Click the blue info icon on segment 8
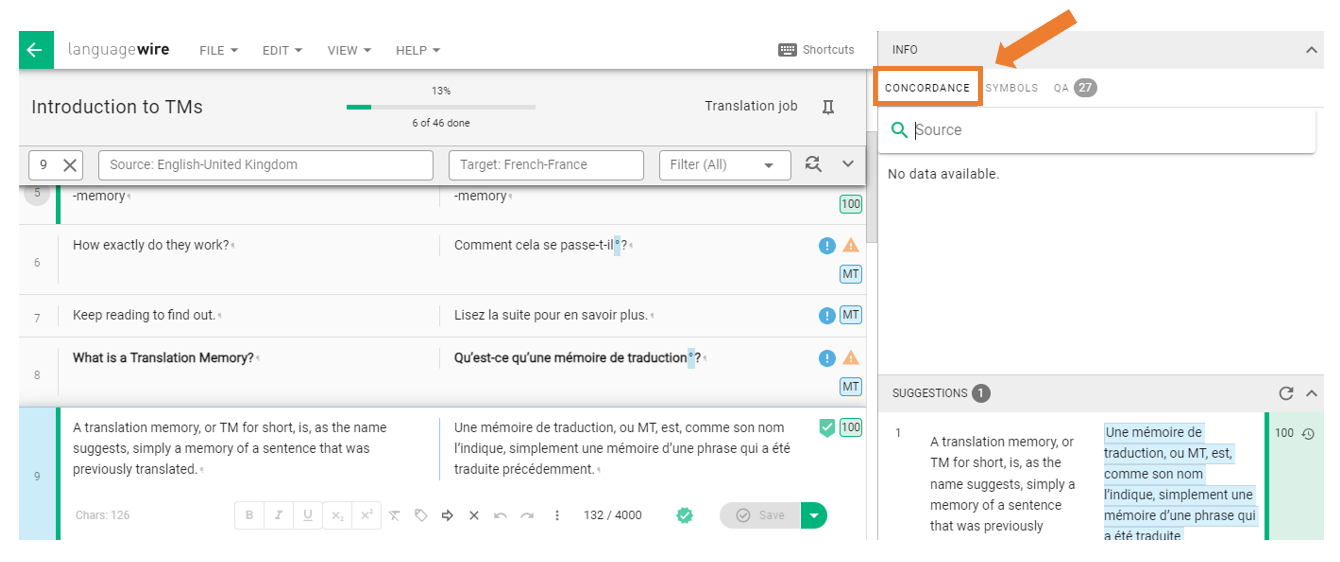The width and height of the screenshot is (1340, 562). (x=827, y=358)
